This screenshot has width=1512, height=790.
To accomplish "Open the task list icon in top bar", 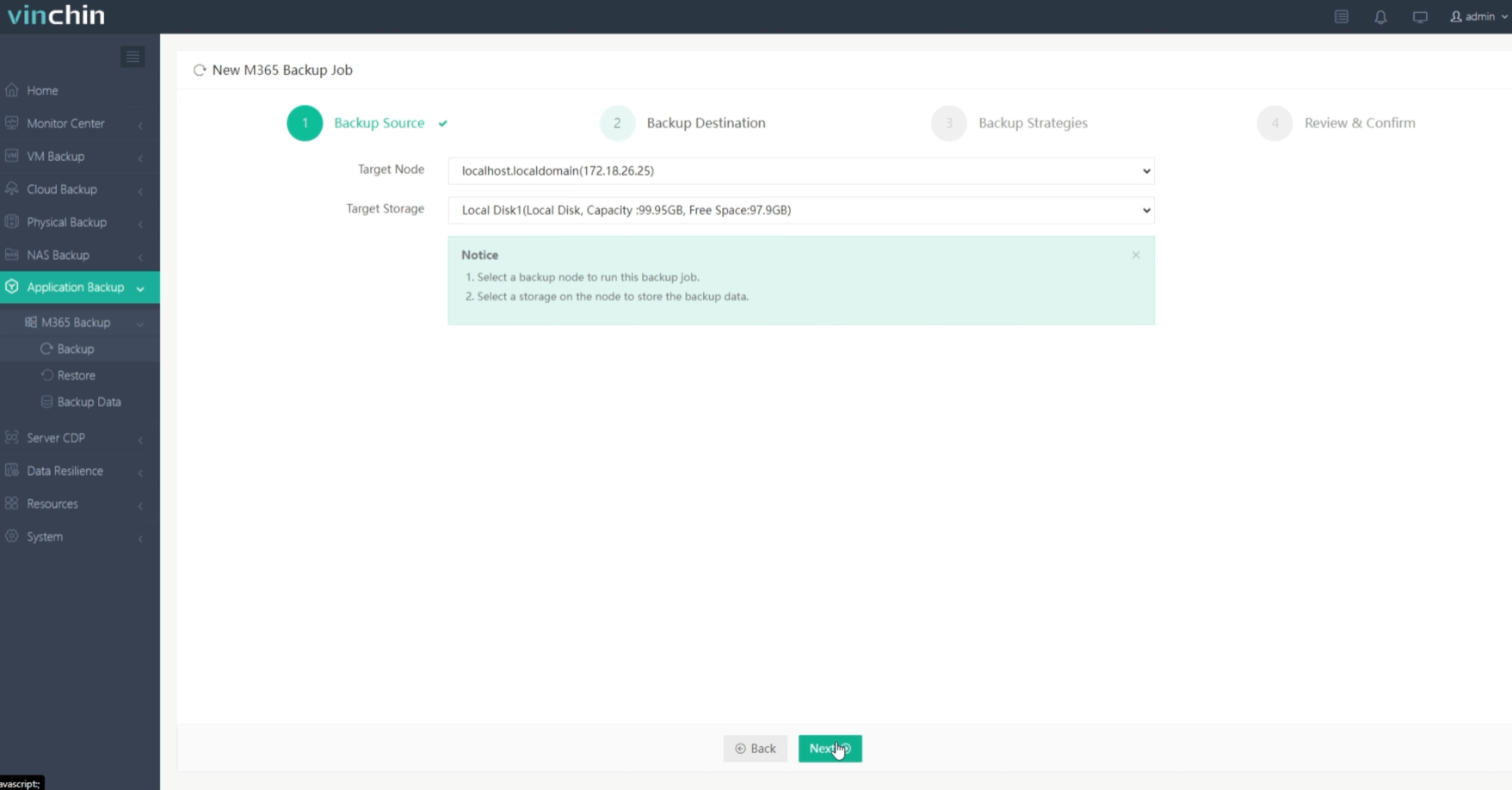I will [x=1342, y=16].
